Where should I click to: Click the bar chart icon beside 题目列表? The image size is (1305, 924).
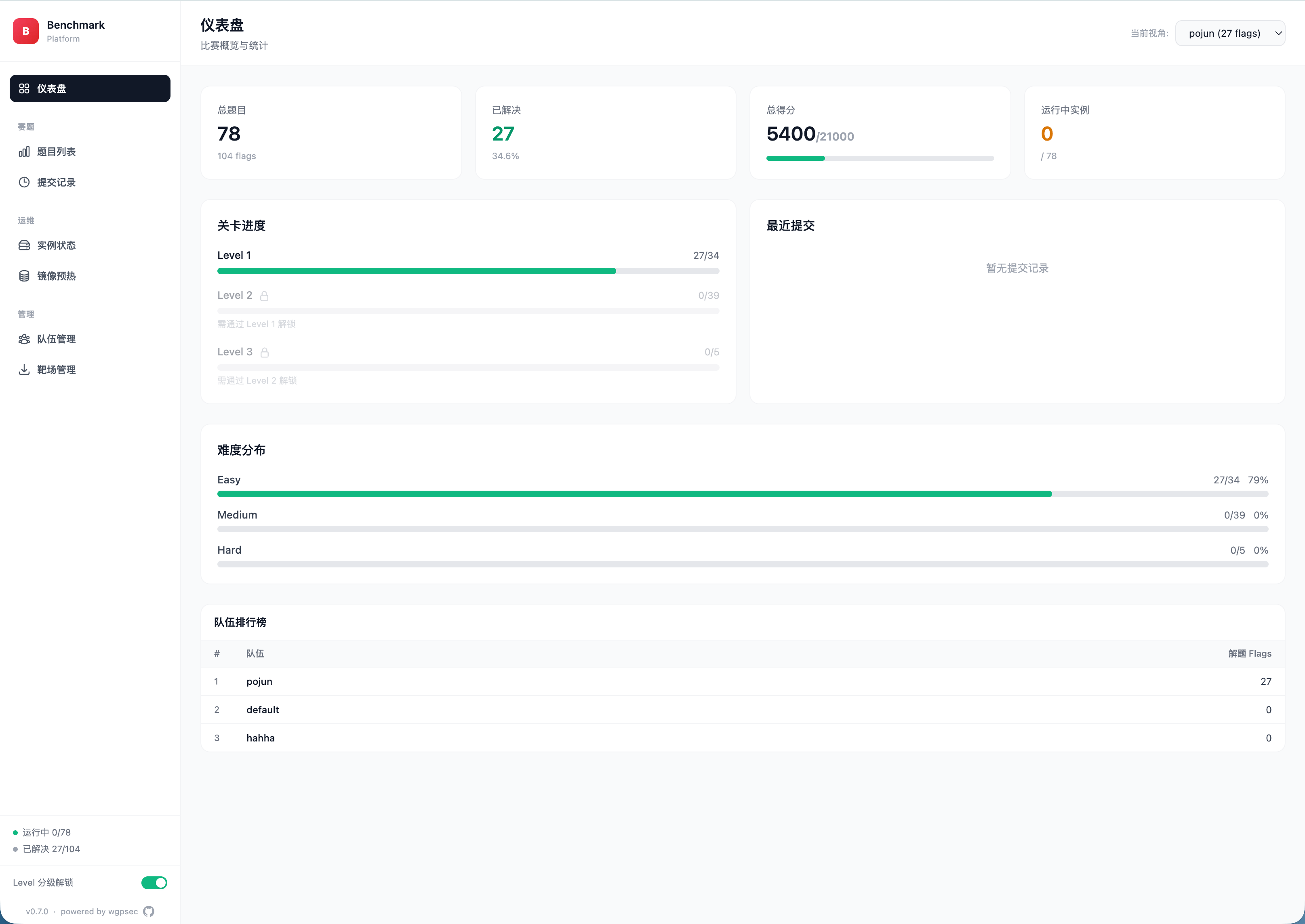click(24, 152)
